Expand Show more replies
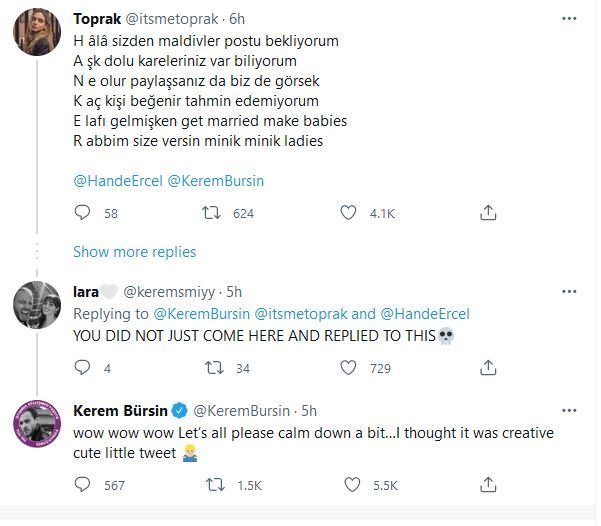 134,252
